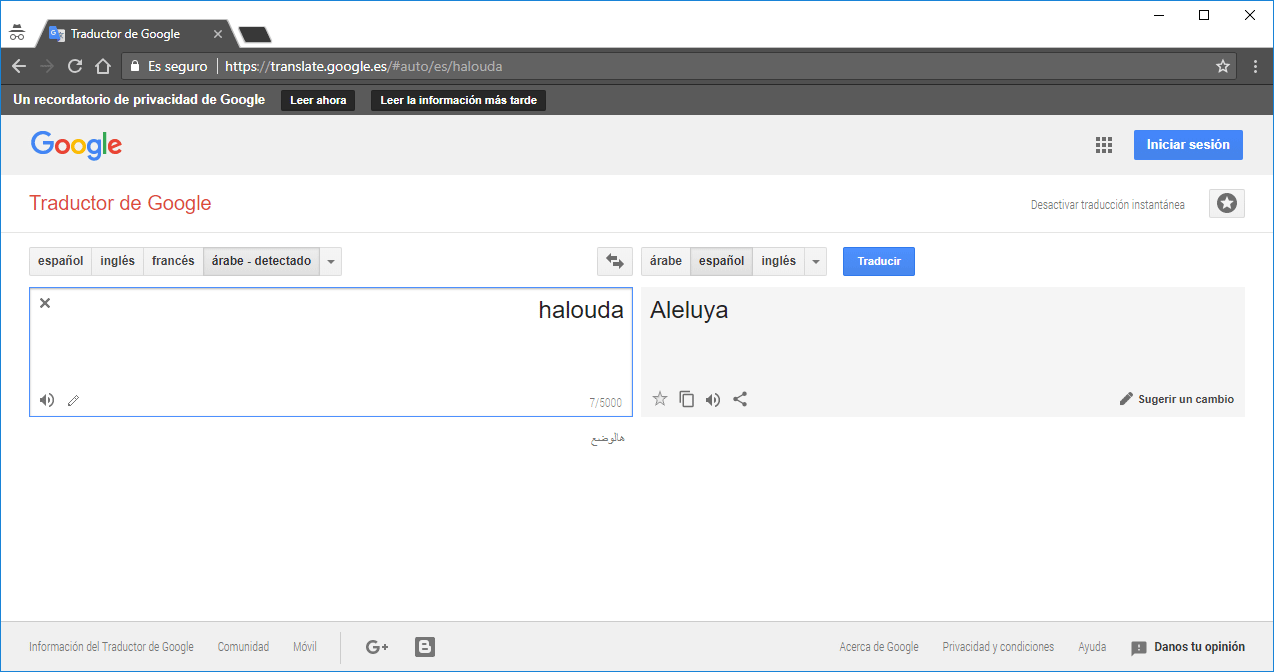The height and width of the screenshot is (672, 1274).
Task: Click Desactivar traducción instantánea link
Action: [1107, 205]
